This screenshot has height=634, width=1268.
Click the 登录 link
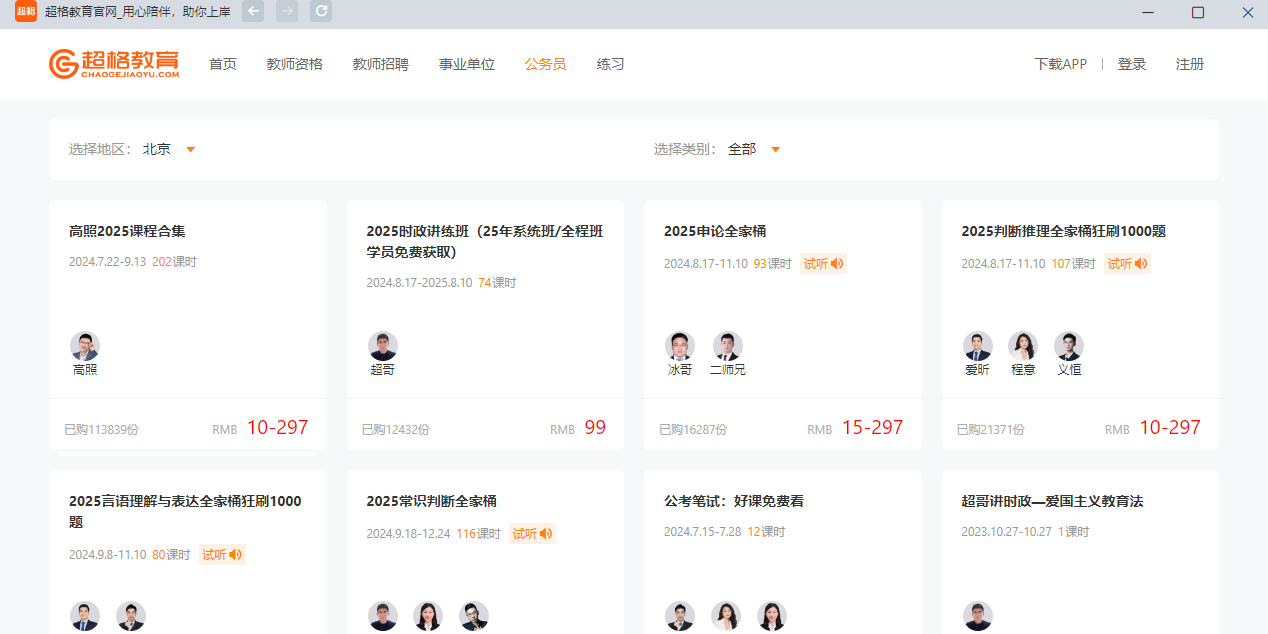click(1132, 64)
